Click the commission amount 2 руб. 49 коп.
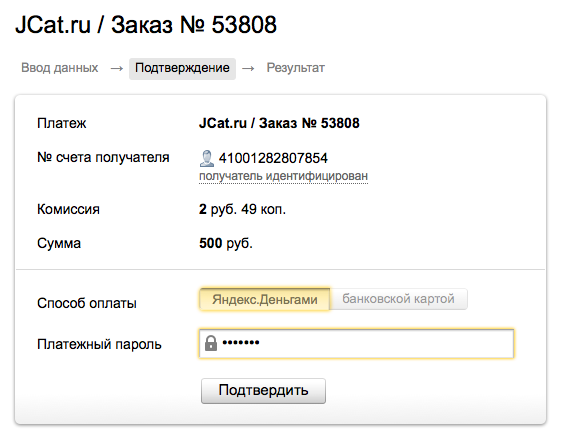This screenshot has width=564, height=440. (x=242, y=209)
